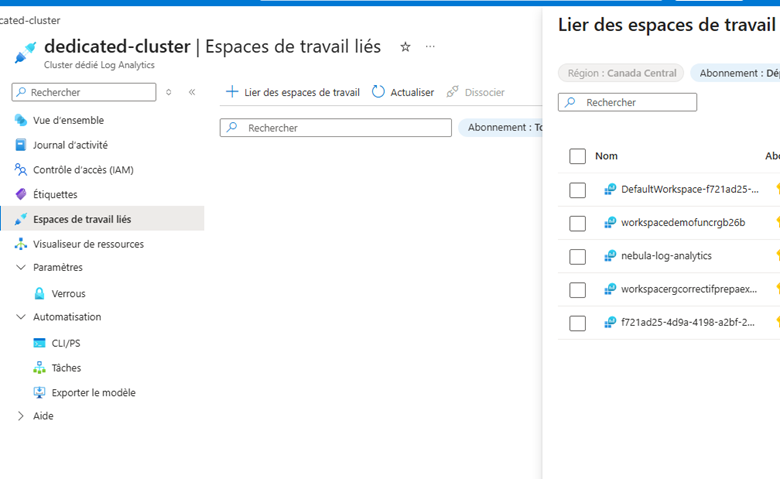The image size is (780, 479).
Task: Go to Vue d'ensemble menu item
Action: [68, 120]
